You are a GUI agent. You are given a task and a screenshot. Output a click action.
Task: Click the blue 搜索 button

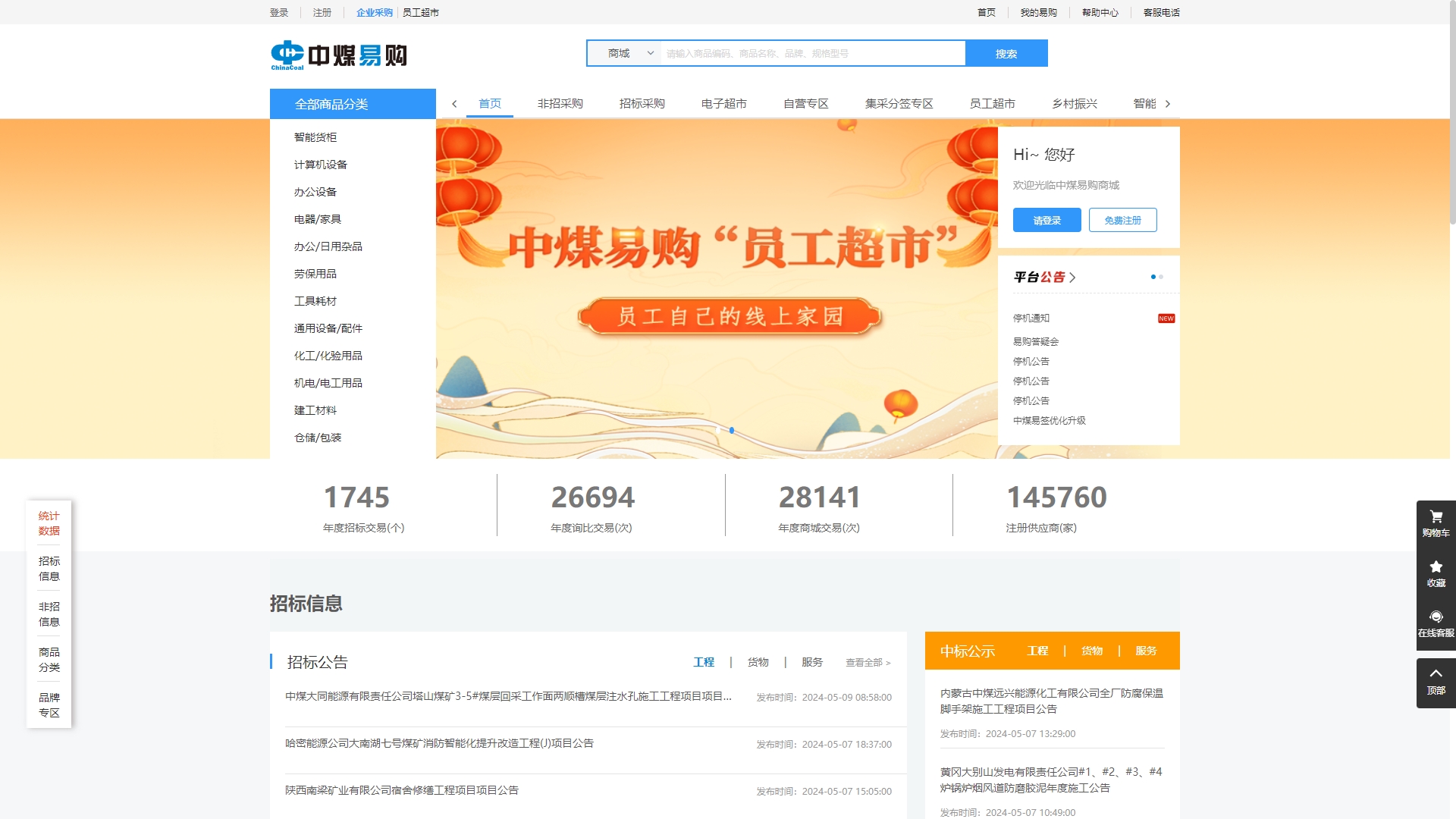[1006, 53]
